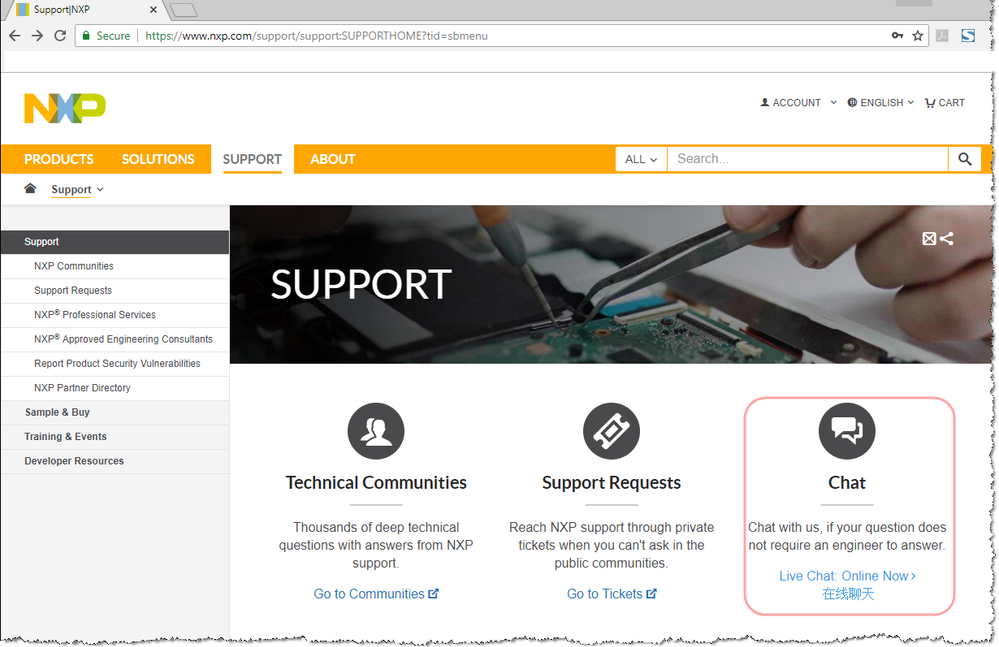This screenshot has height=647, width=999.
Task: Click the Technical Communities heading
Action: (x=376, y=483)
